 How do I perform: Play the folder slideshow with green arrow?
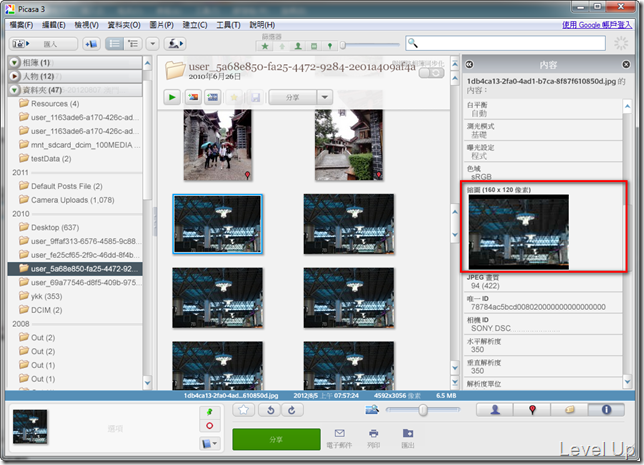[172, 97]
